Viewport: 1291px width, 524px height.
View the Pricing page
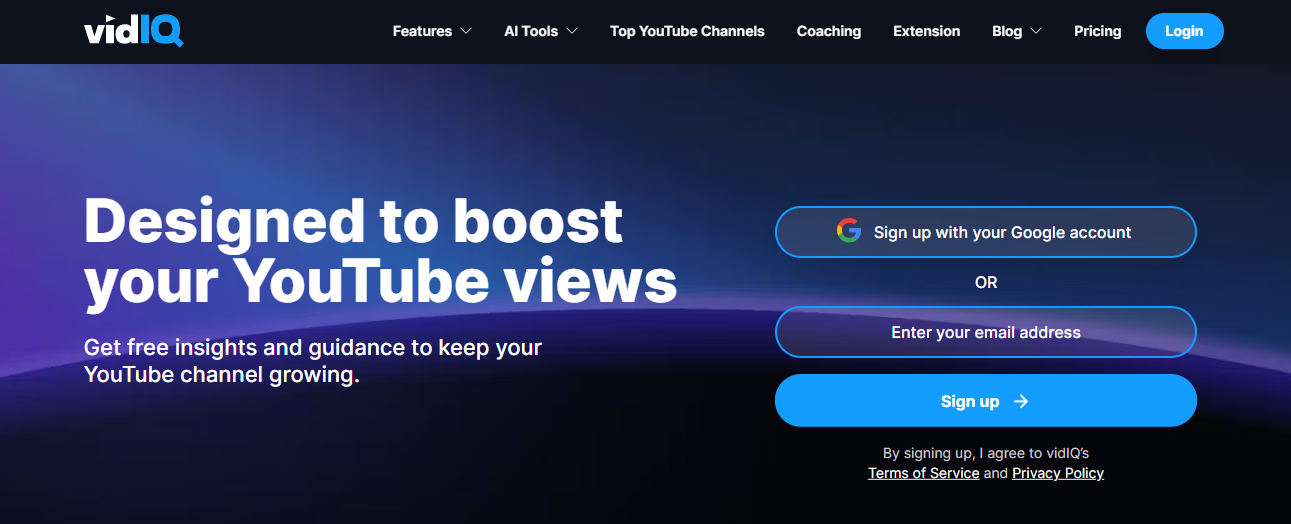(x=1097, y=31)
